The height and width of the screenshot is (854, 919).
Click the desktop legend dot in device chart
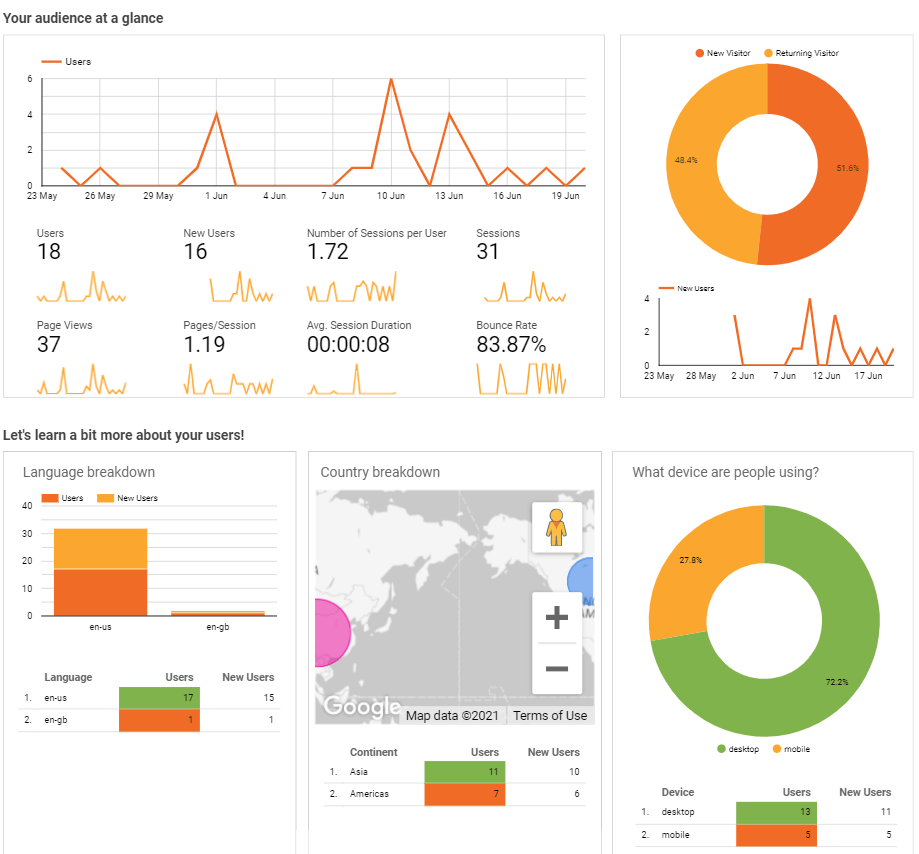point(721,749)
